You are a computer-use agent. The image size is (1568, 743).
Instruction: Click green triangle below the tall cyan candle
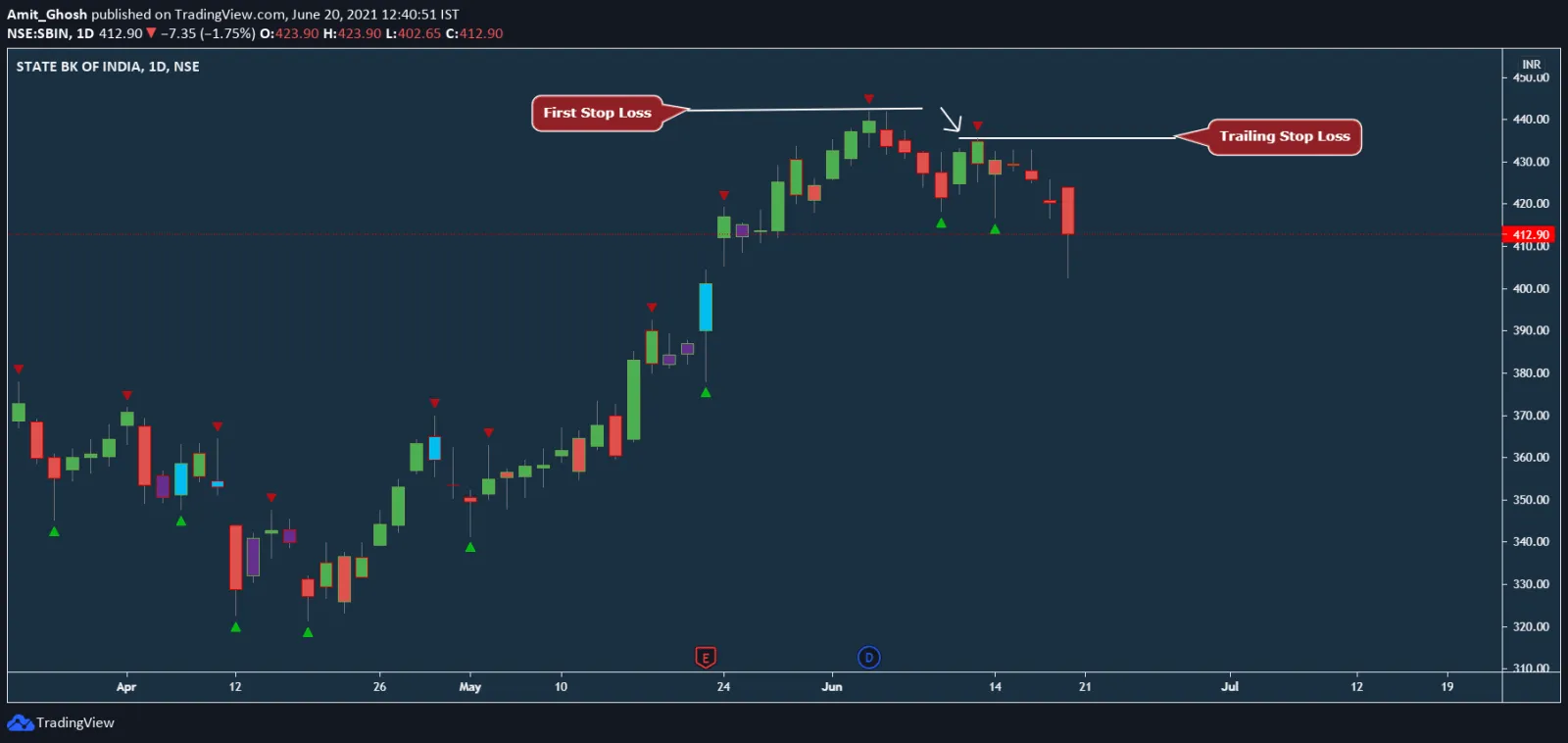click(x=706, y=392)
